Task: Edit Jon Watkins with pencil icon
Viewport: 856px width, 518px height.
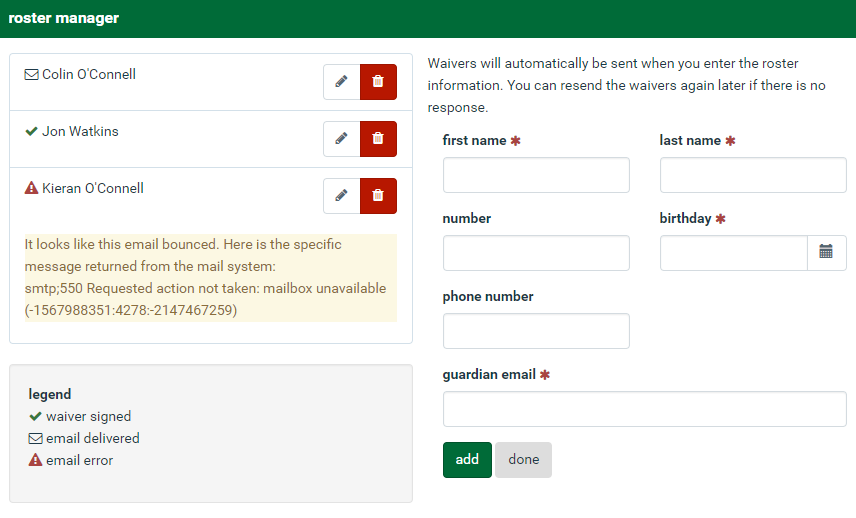Action: (342, 139)
